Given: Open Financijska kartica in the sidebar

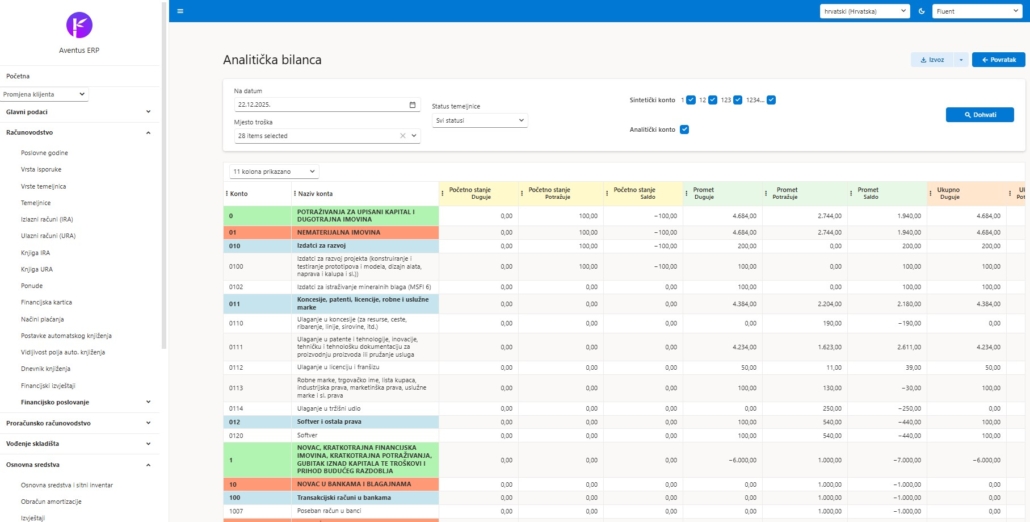Looking at the screenshot, I should point(48,302).
